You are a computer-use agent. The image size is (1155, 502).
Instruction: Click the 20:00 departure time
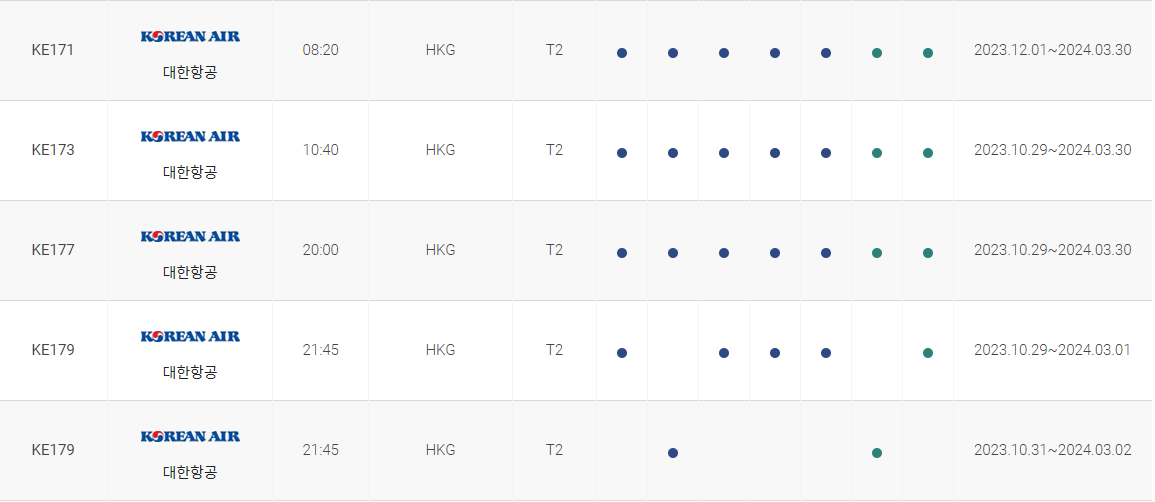[320, 250]
